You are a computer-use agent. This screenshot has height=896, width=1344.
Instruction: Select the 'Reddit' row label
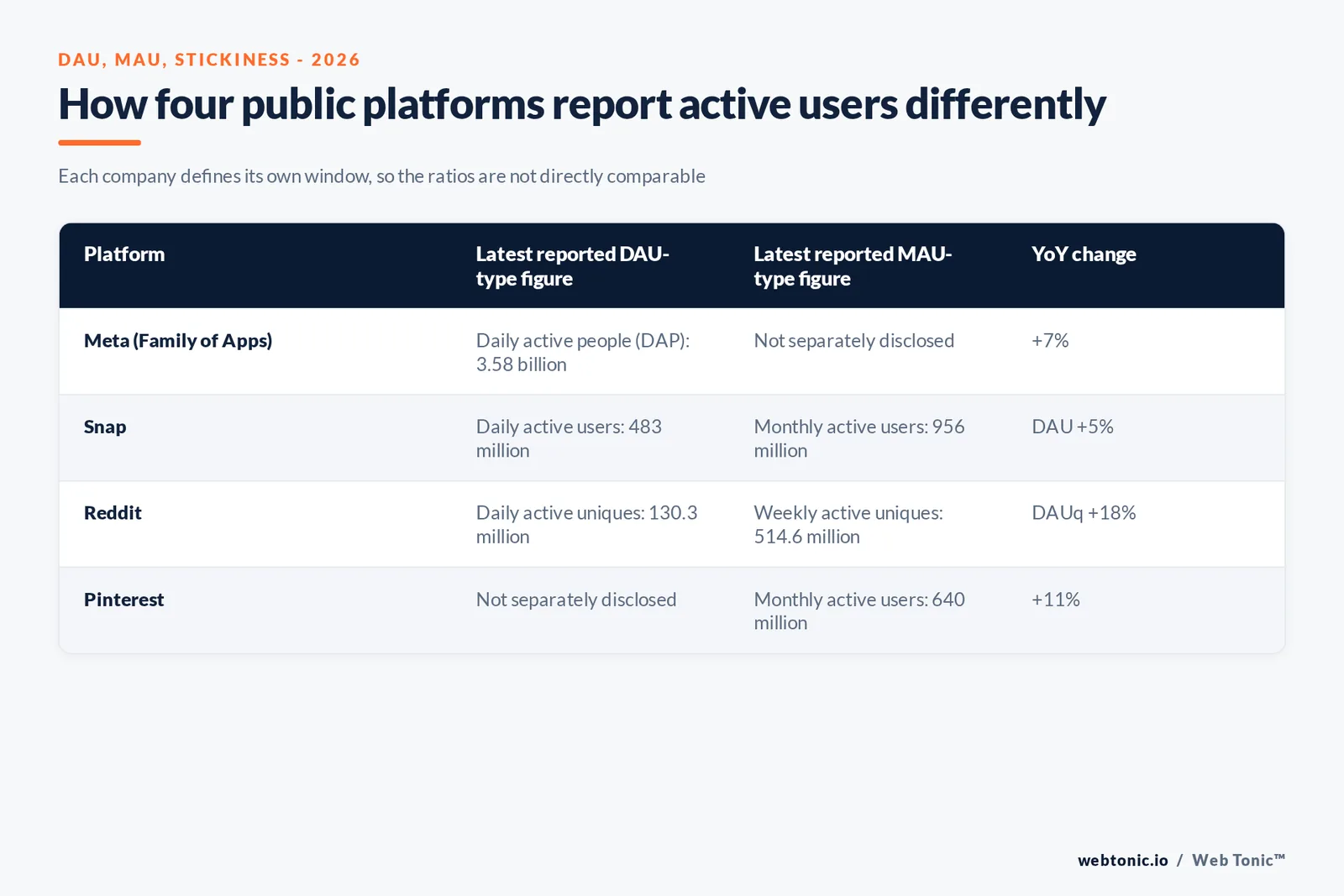pyautogui.click(x=113, y=513)
